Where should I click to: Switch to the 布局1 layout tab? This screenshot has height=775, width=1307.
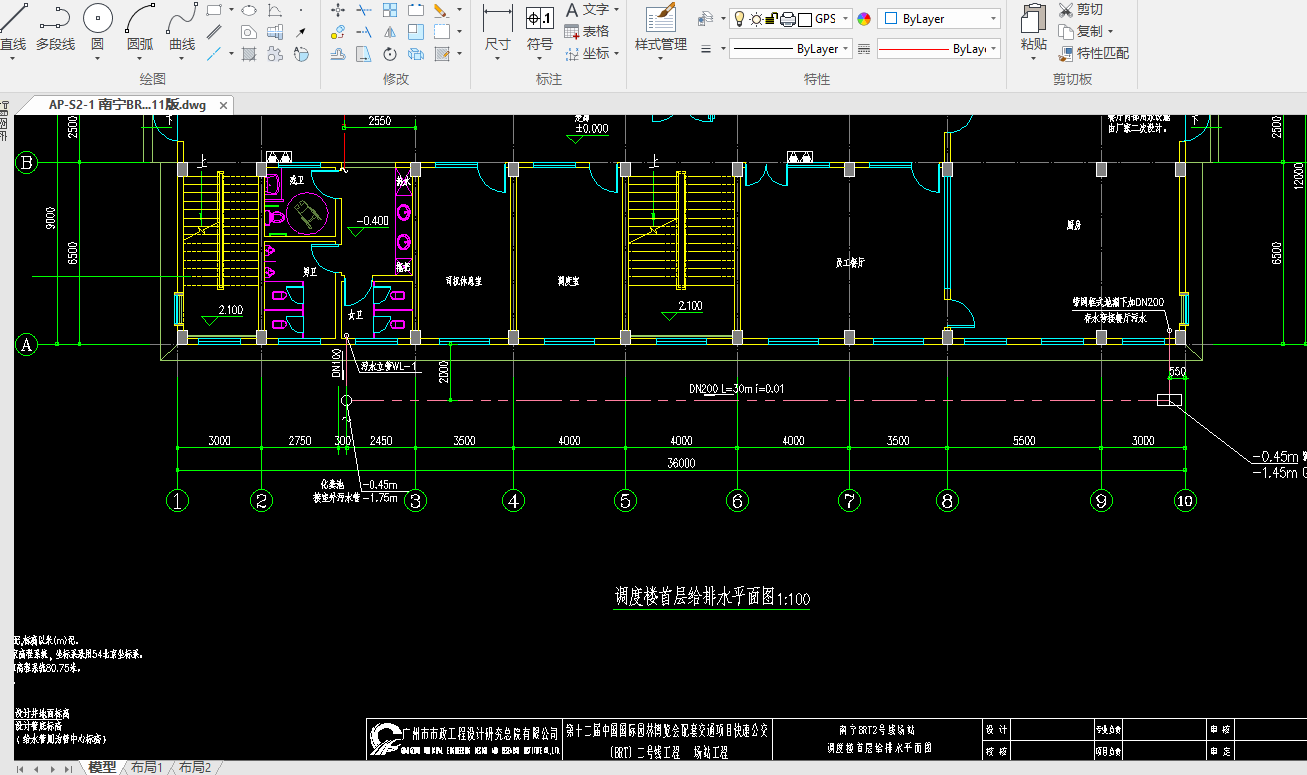146,767
